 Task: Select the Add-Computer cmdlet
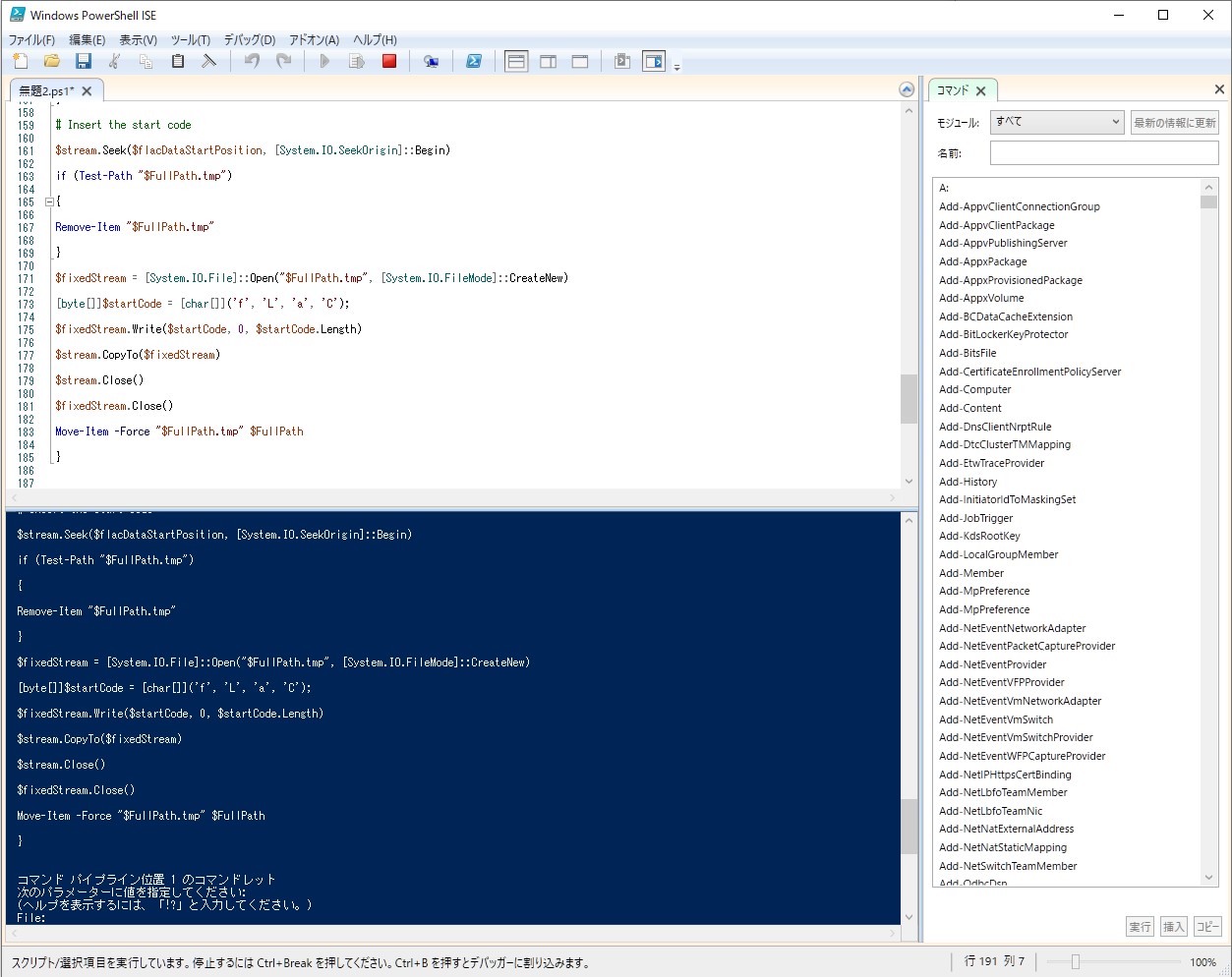tap(974, 389)
